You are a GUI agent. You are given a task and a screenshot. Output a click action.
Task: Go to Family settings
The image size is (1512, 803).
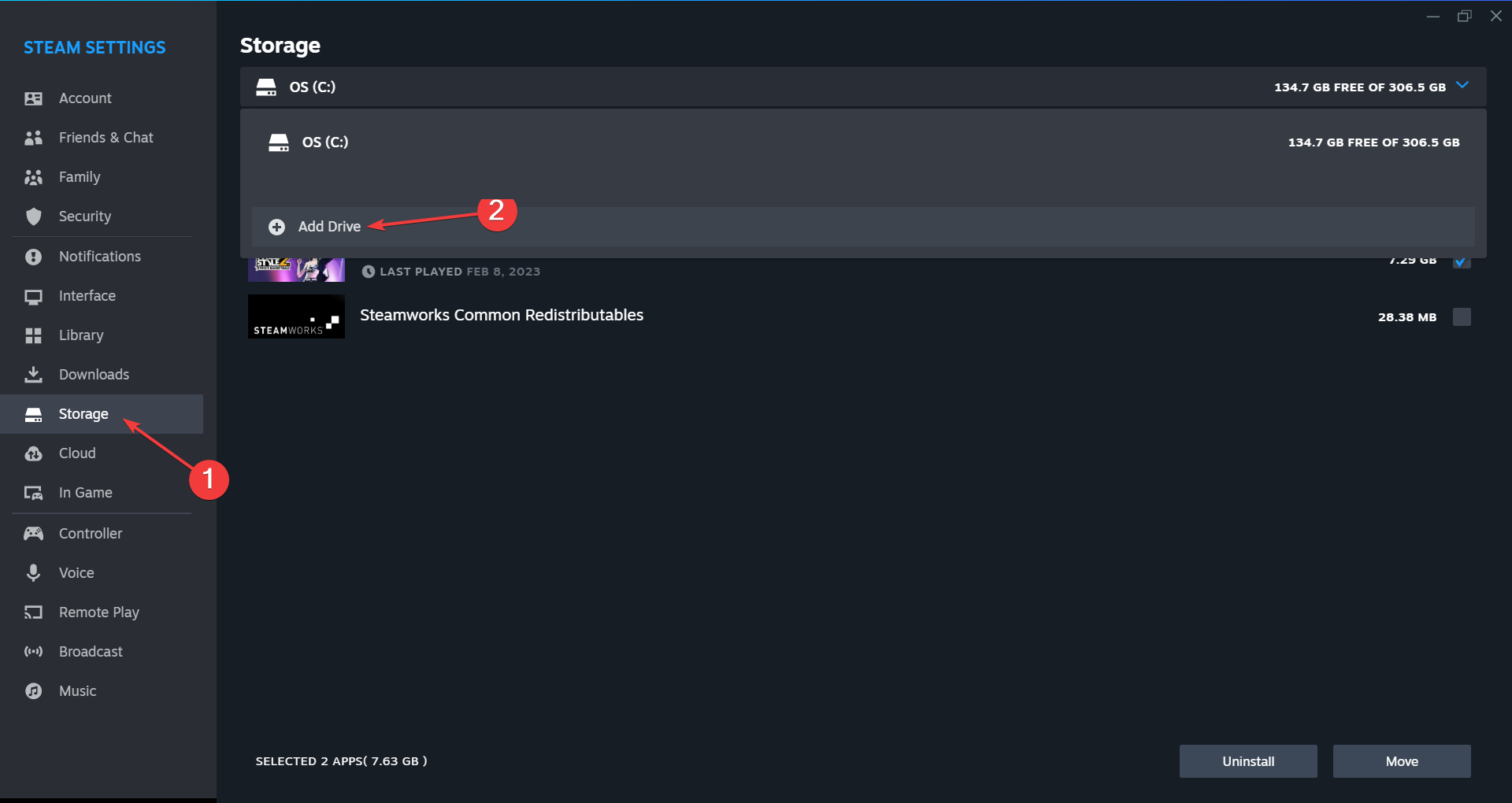click(102, 177)
